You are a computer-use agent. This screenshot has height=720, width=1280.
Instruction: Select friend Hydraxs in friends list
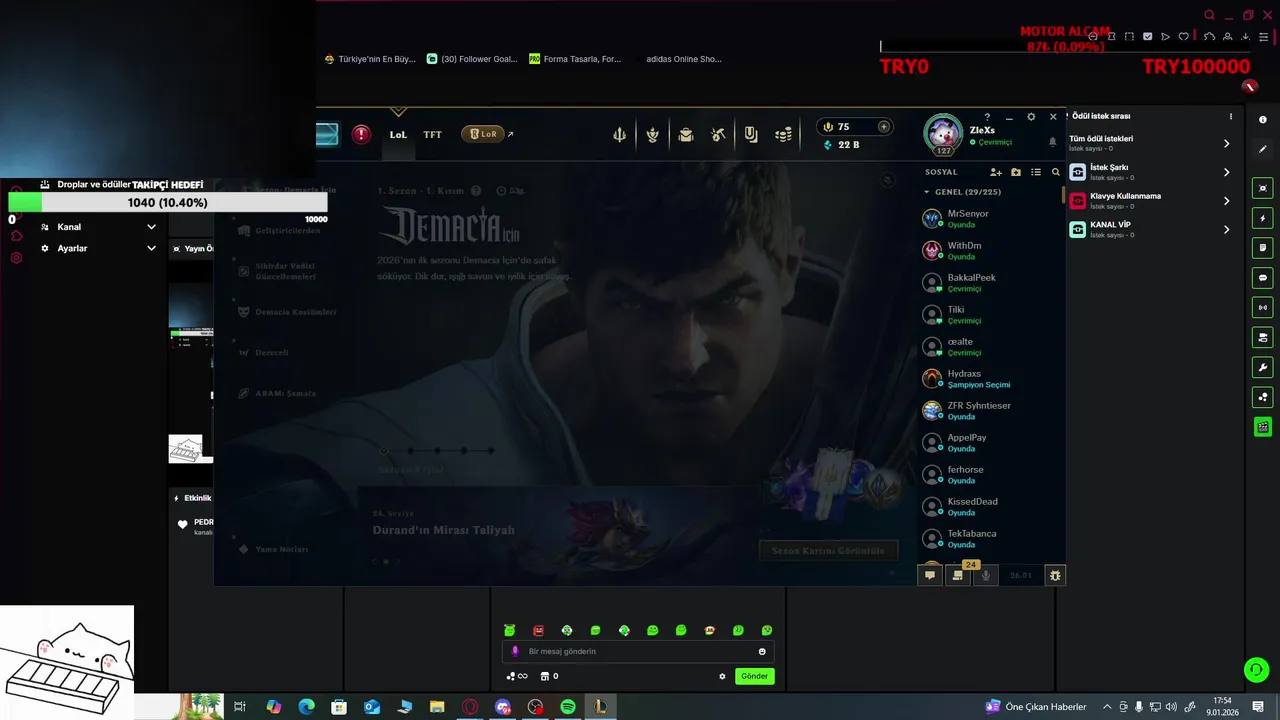coord(990,378)
